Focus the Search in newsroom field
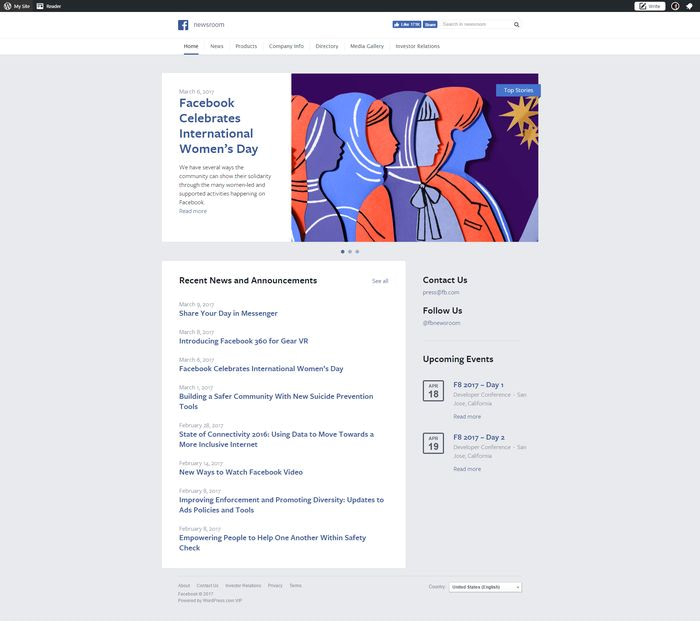Viewport: 700px width, 630px height. [477, 25]
